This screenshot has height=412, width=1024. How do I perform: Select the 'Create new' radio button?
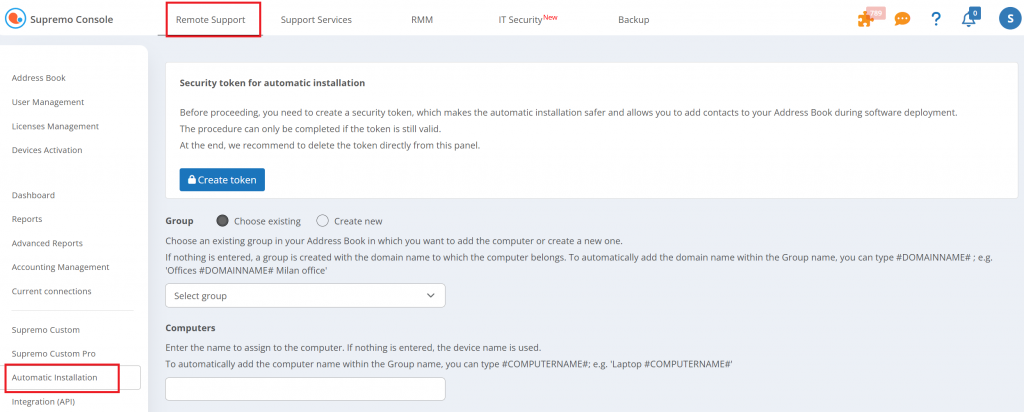[322, 221]
